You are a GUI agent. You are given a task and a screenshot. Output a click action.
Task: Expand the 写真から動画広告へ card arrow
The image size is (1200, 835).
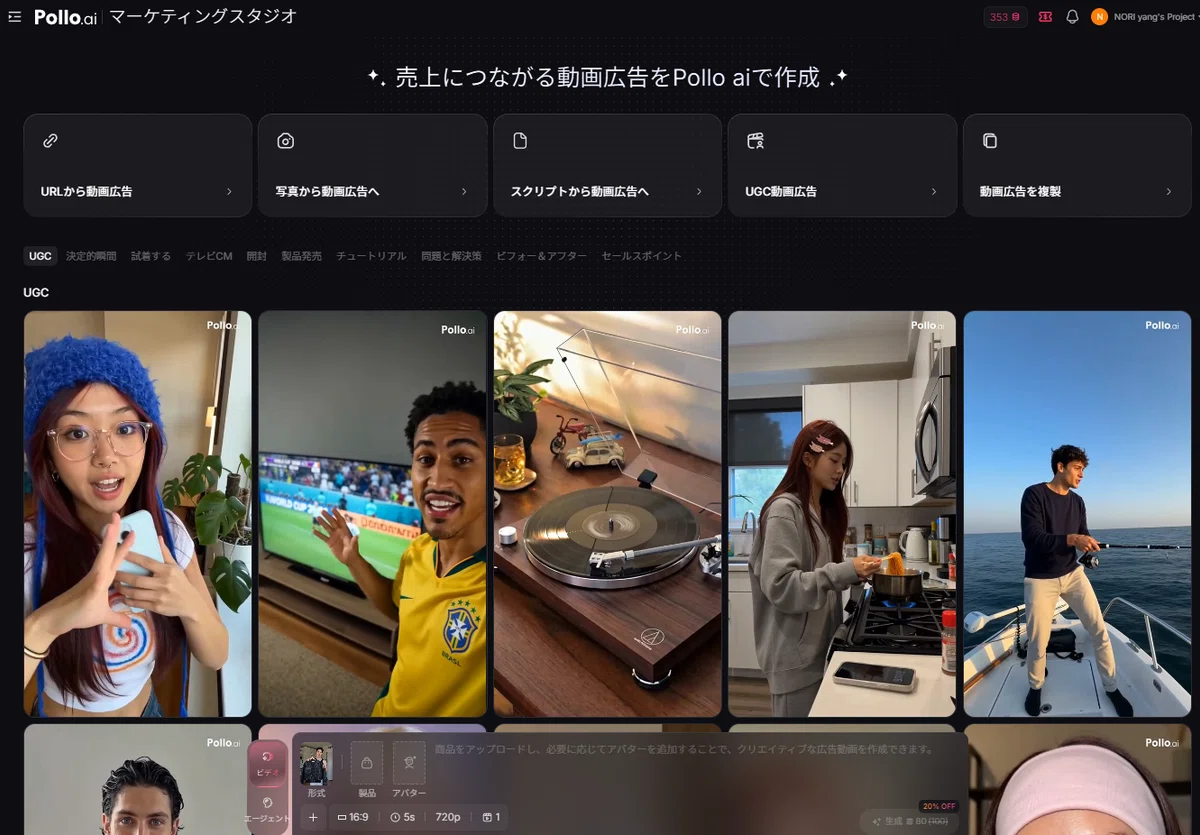point(464,191)
